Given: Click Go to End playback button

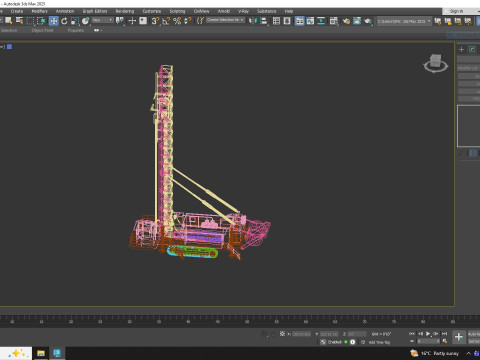Looking at the screenshot, I should coord(444,333).
